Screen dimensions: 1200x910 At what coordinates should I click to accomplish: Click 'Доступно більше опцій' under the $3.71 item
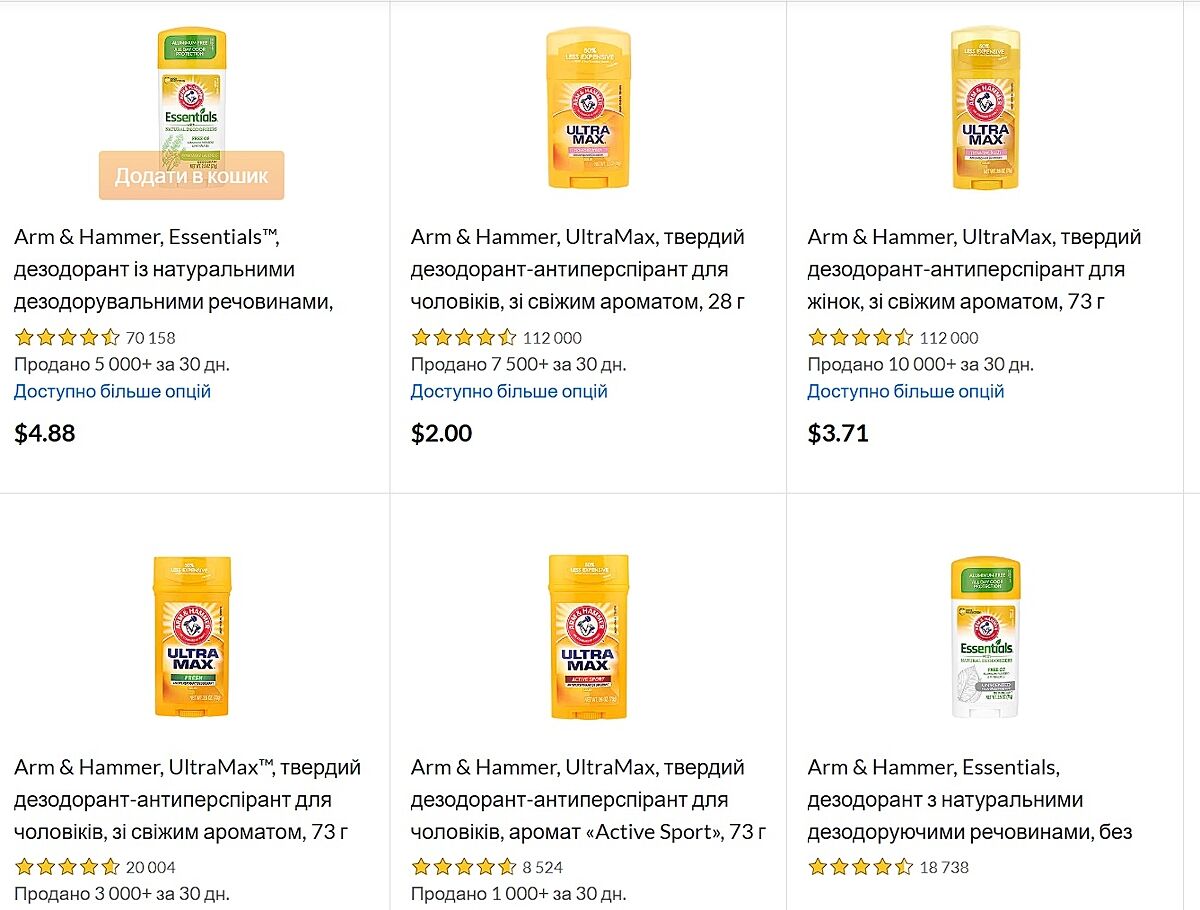point(906,391)
